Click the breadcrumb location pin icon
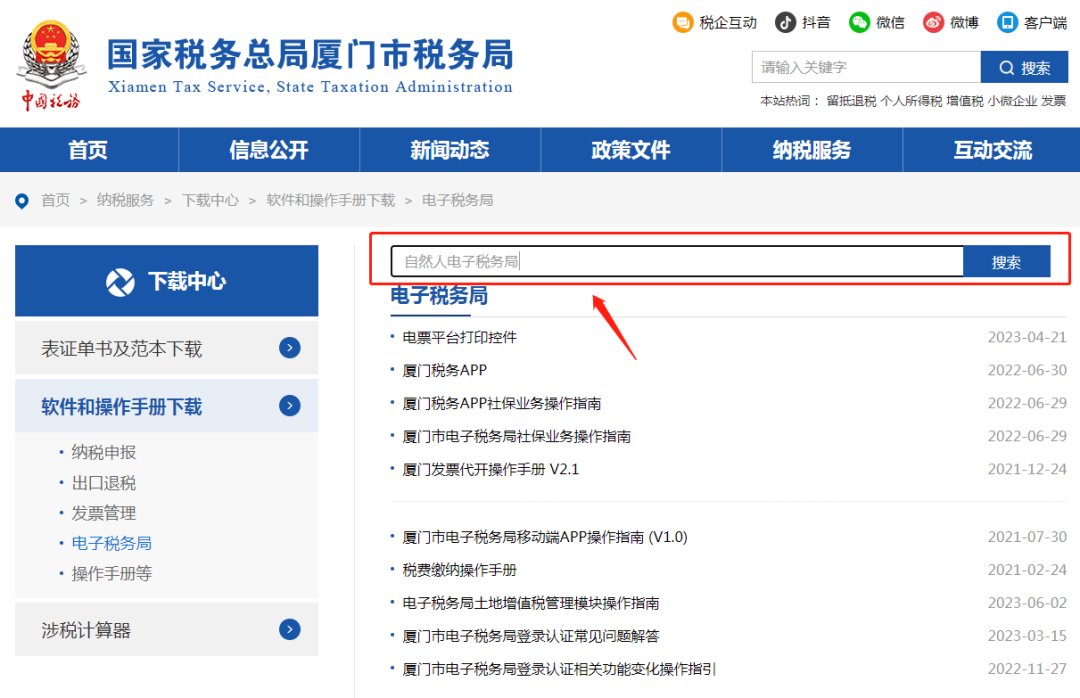Viewport: 1080px width, 698px height. 22,201
